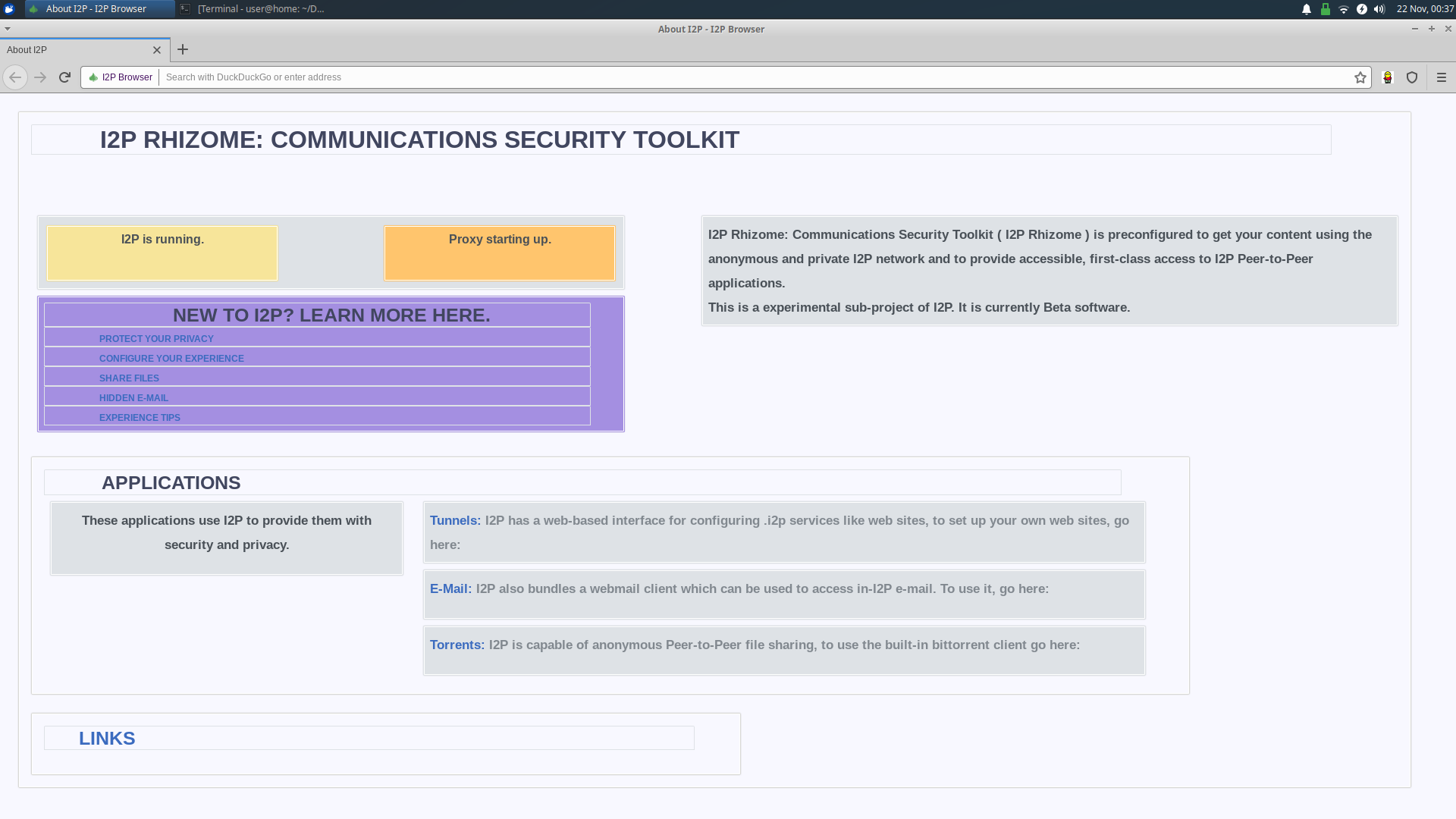This screenshot has width=1456, height=819.
Task: Follow the Hidden E-Mail link
Action: (133, 398)
